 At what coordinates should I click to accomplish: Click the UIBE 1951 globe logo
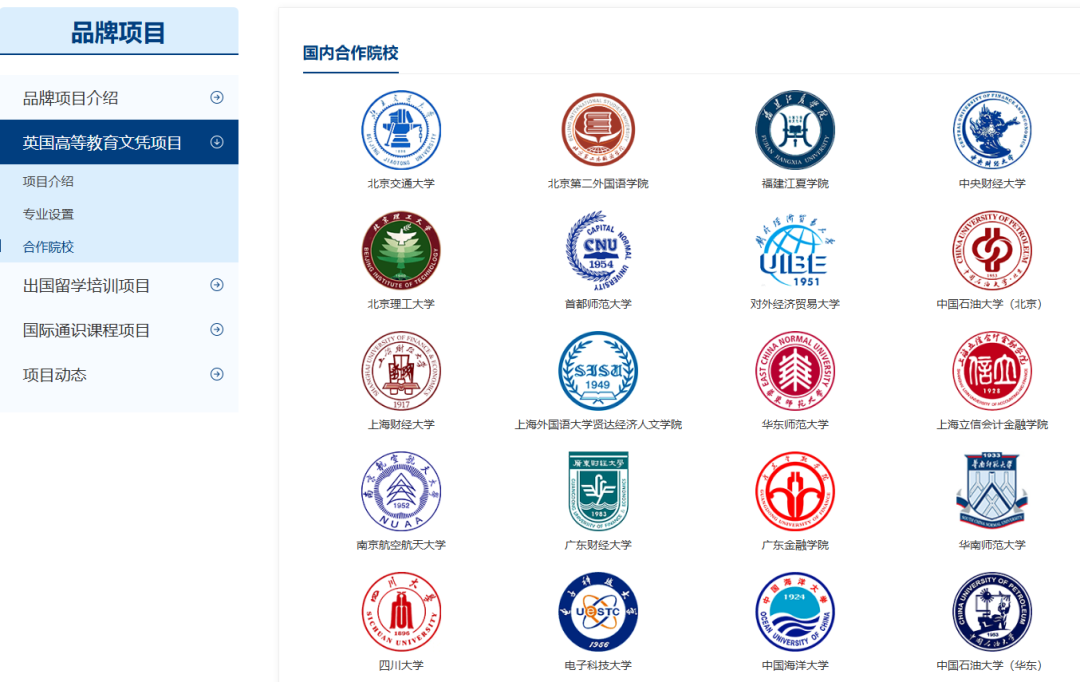point(795,251)
